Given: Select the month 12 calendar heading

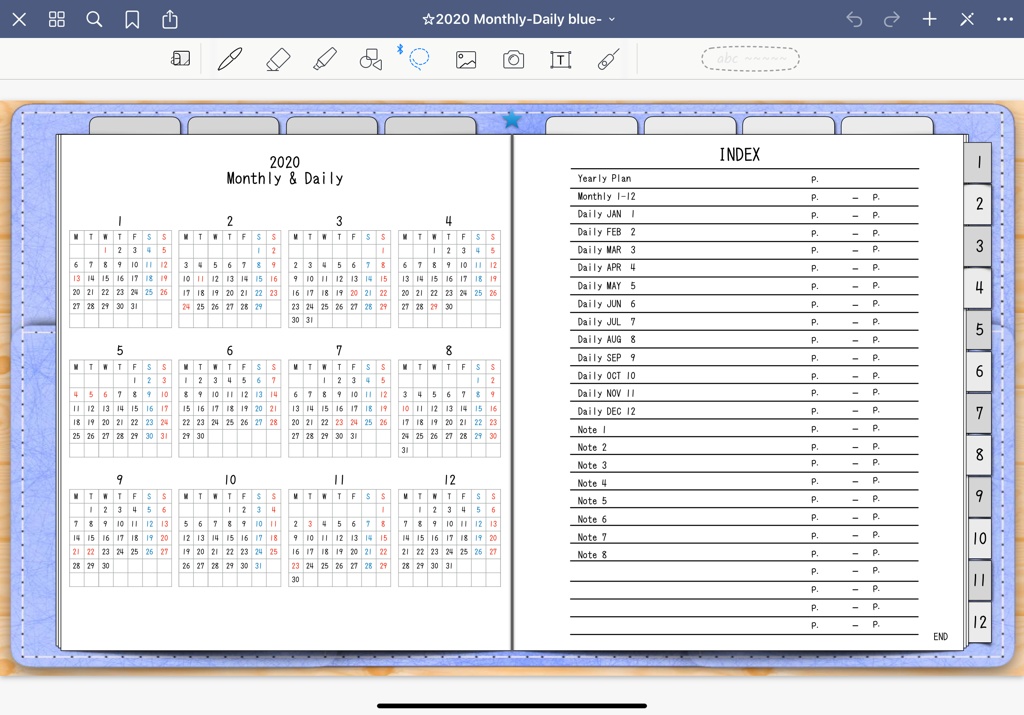Looking at the screenshot, I should pos(449,480).
